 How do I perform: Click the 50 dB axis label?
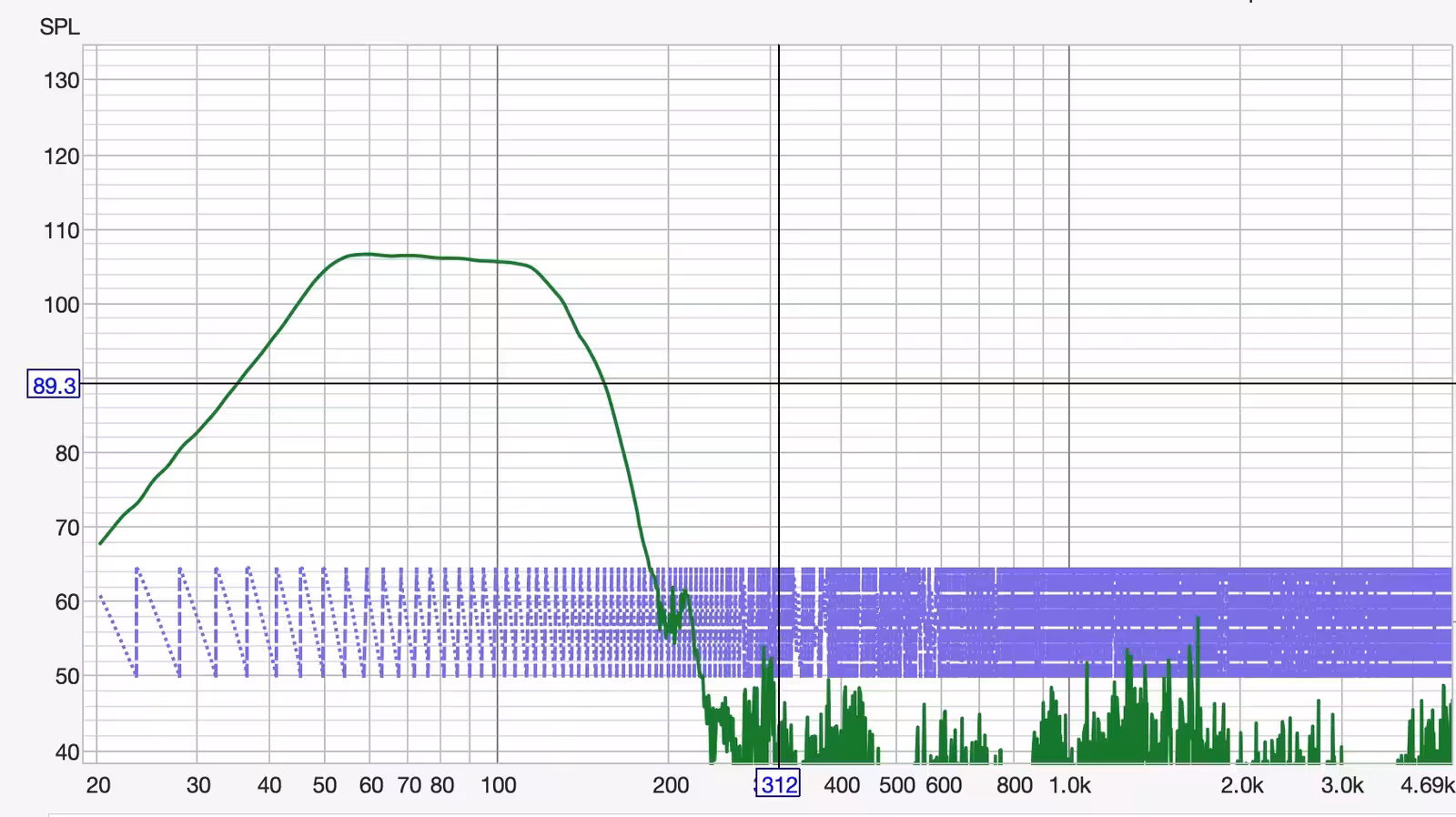click(x=67, y=677)
